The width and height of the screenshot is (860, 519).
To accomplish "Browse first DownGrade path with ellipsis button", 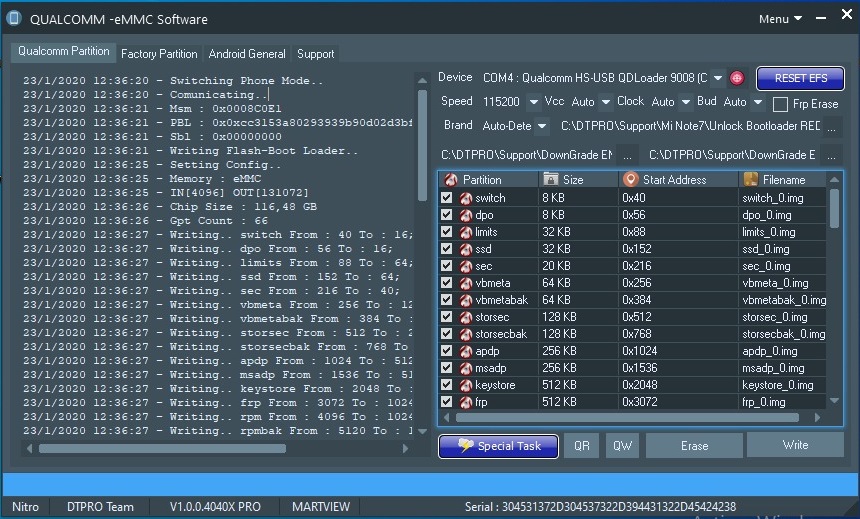I will click(627, 155).
